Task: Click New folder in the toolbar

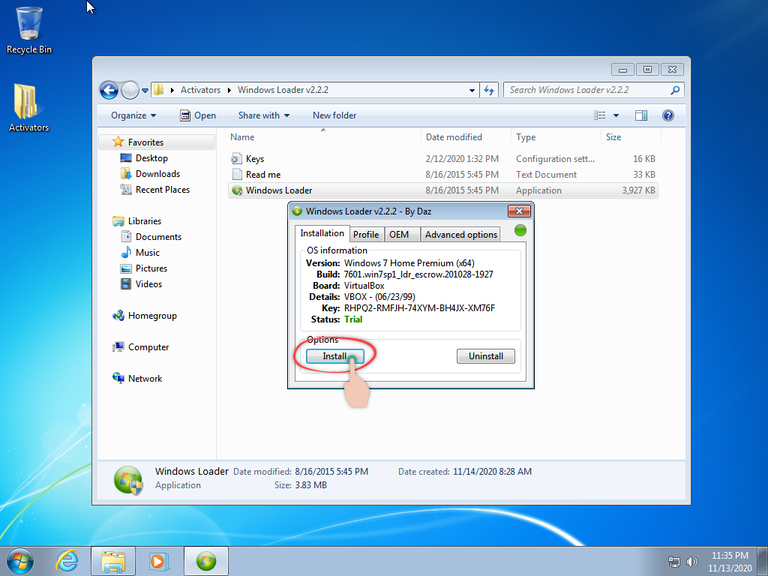Action: (x=335, y=116)
